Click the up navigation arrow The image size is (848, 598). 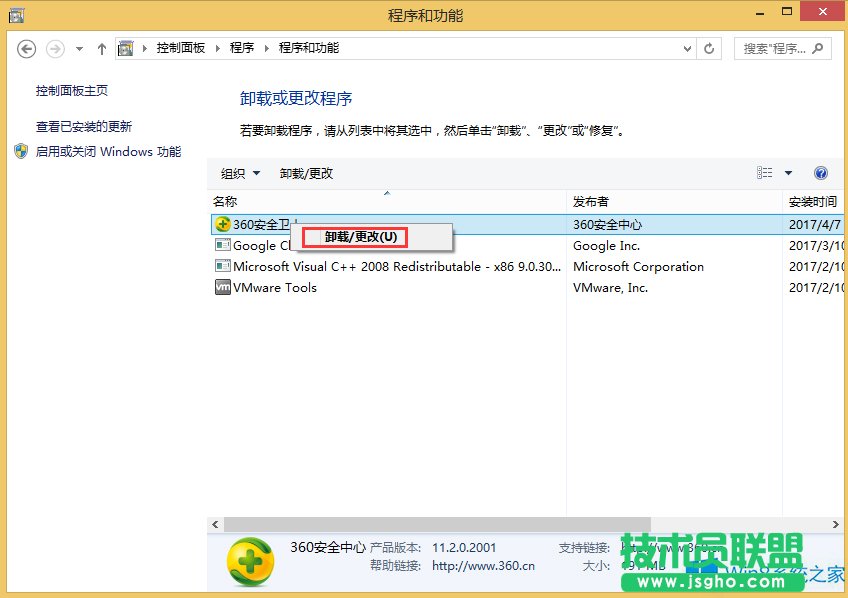102,47
